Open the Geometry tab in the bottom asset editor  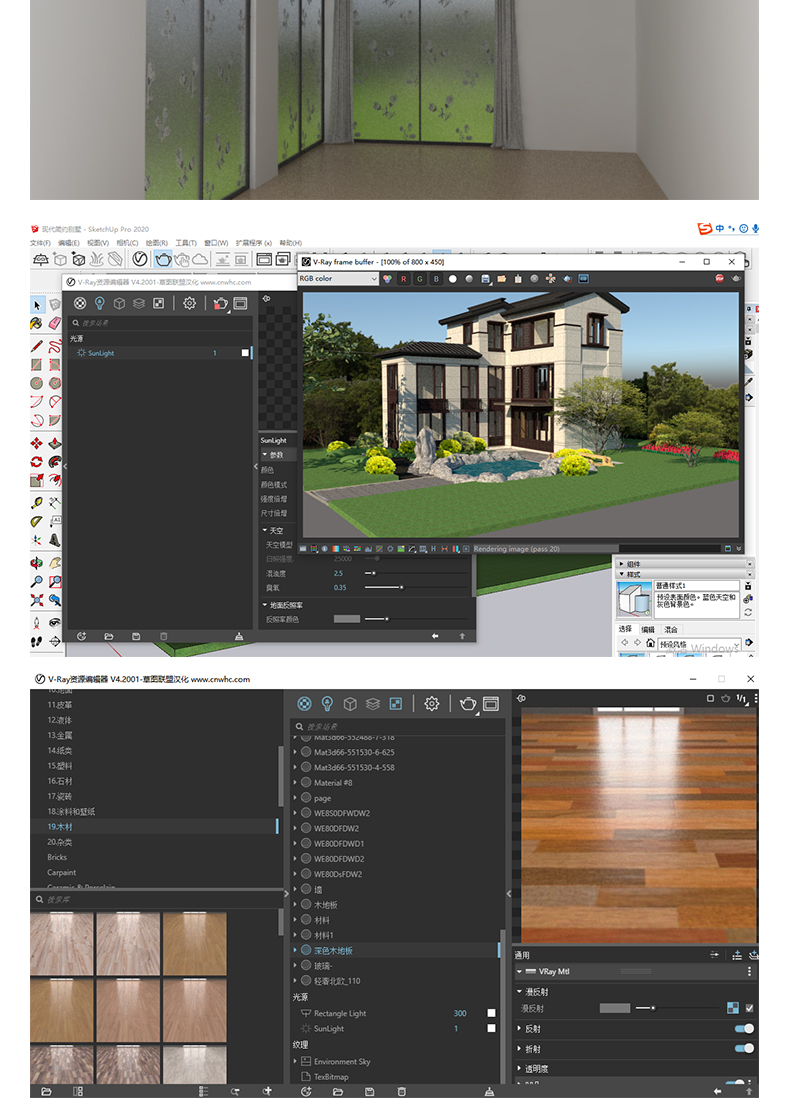coord(349,704)
